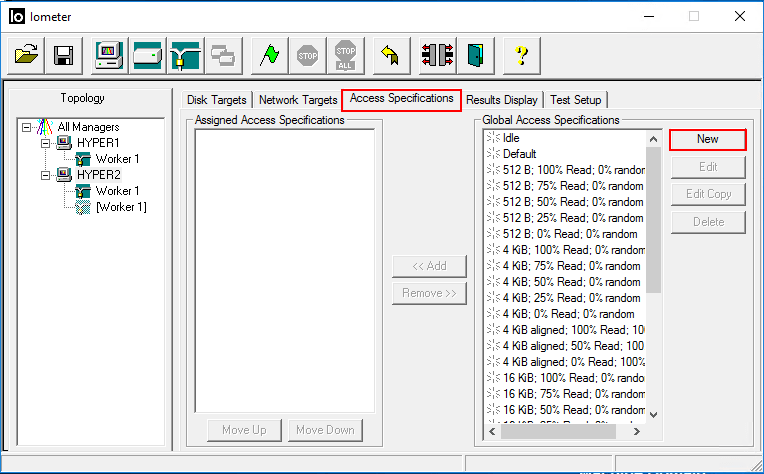Click the horizontal scroll right arrow
This screenshot has height=474, width=764.
coord(637,432)
